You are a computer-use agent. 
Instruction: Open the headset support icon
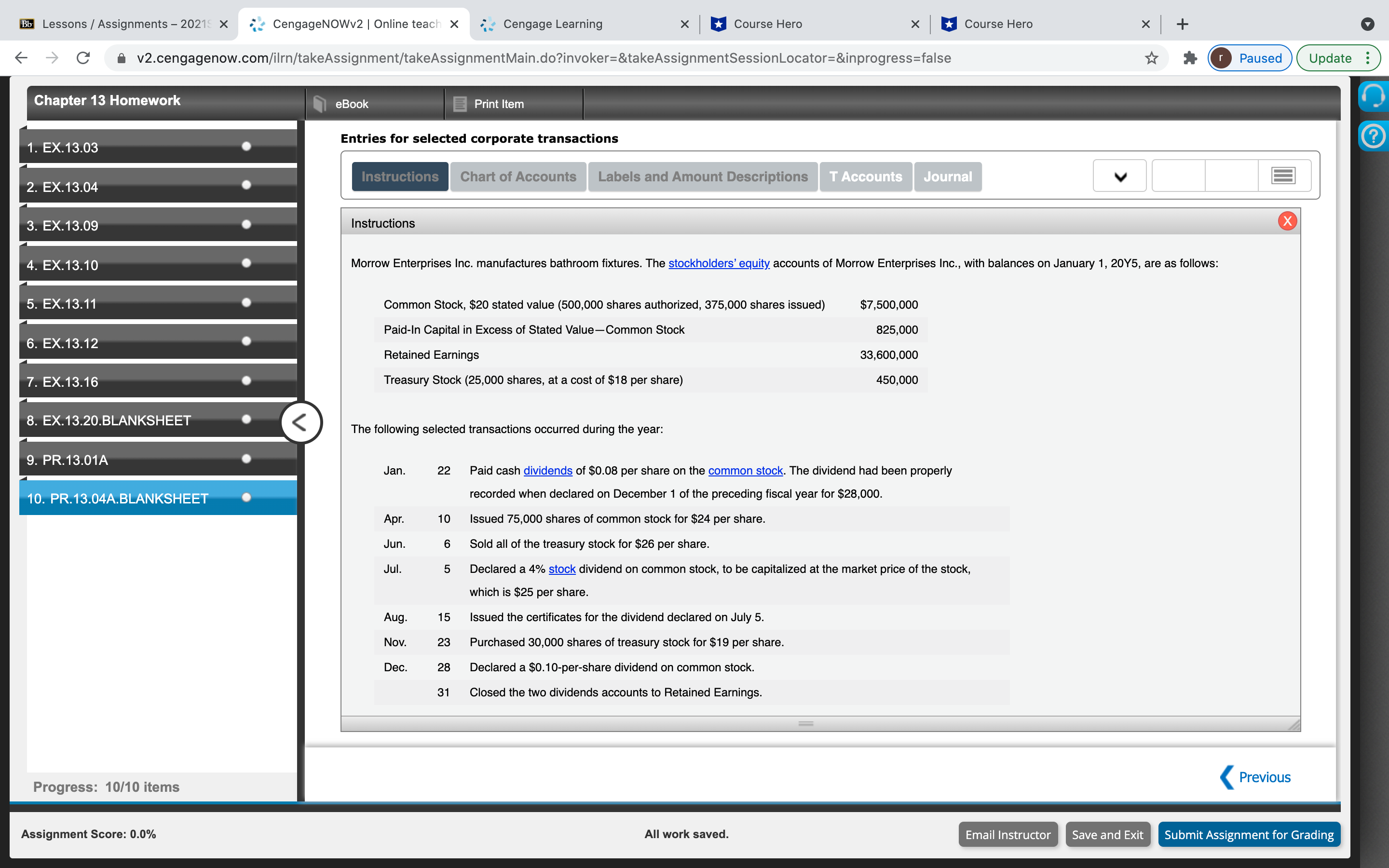coord(1374,96)
